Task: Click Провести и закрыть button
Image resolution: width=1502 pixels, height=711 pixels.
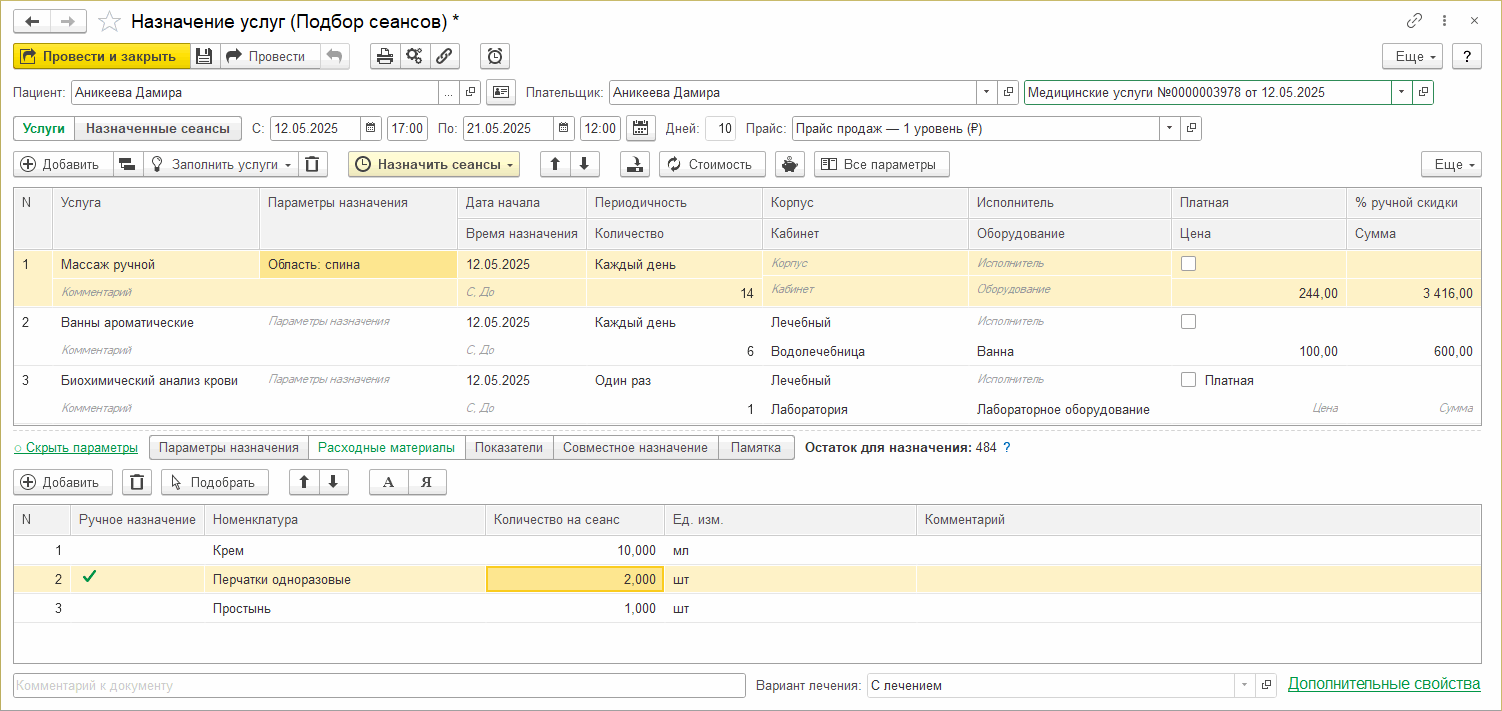Action: (x=101, y=56)
